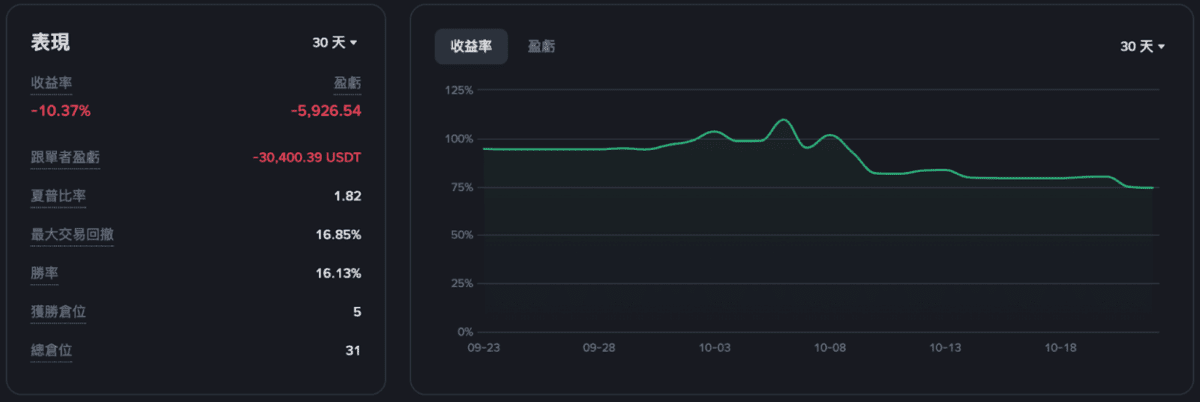This screenshot has width=1200, height=402.
Task: Click the -10.37% return value
Action: (61, 110)
